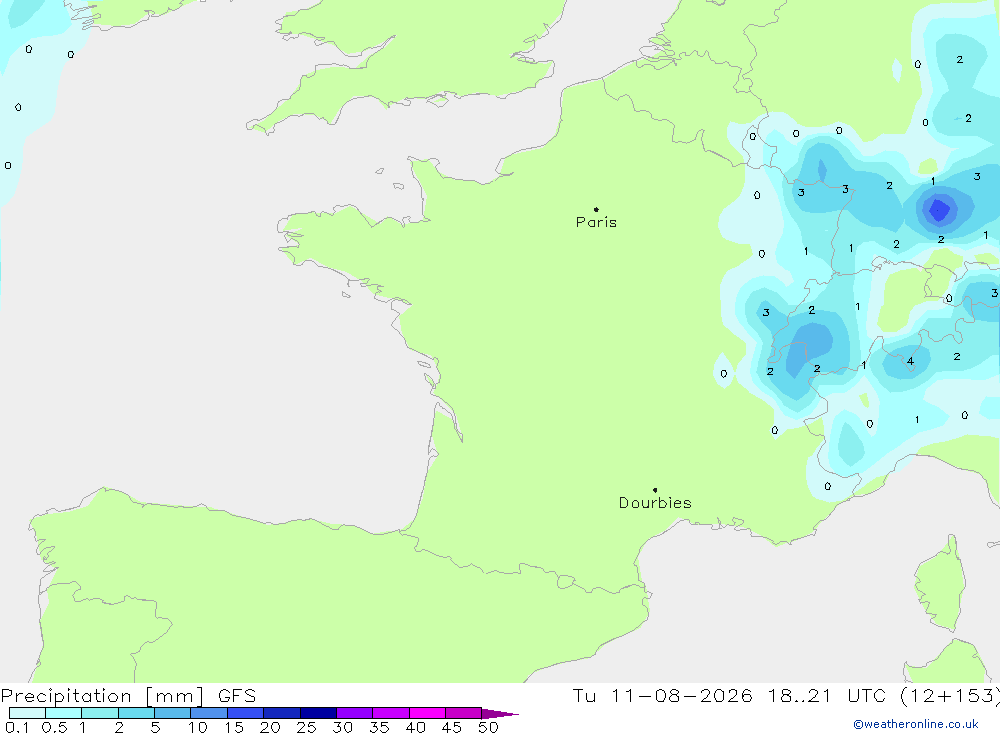The image size is (1000, 733).
Task: Click the forecast date '11-08-2026' text
Action: 681,696
